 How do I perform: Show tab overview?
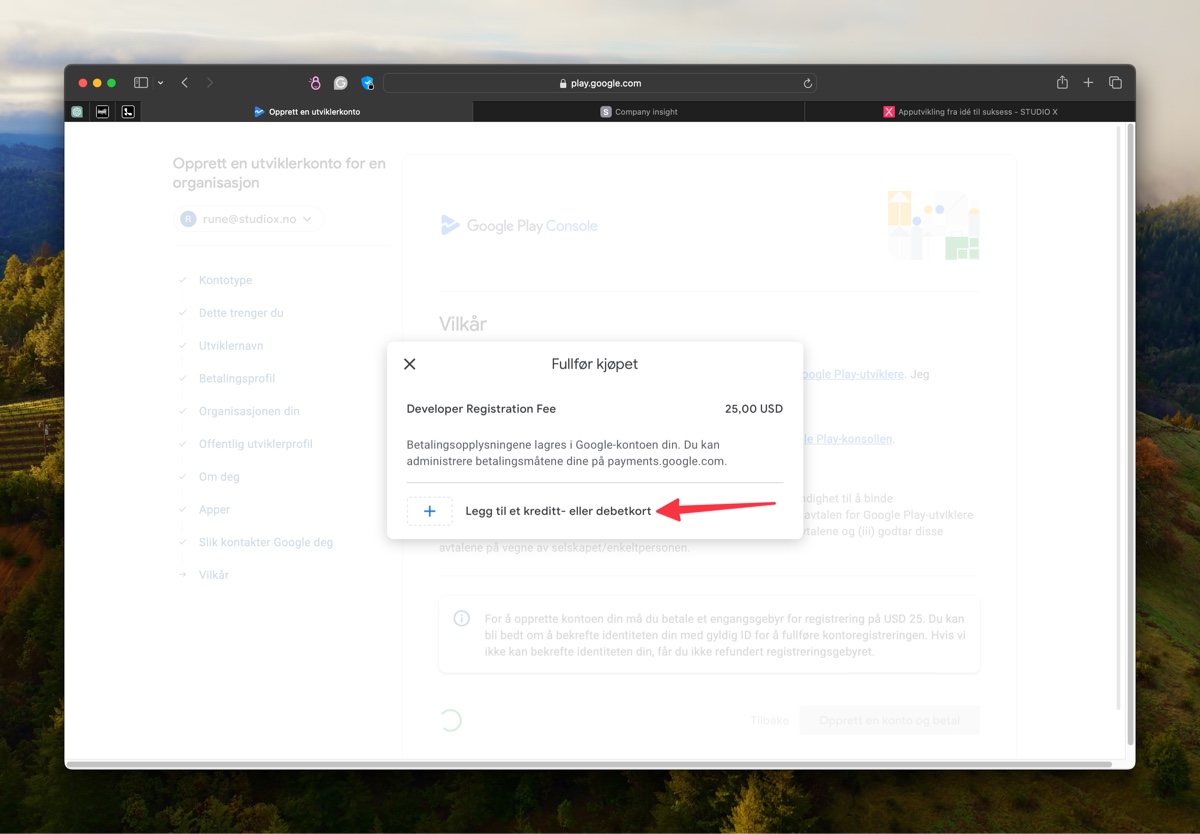(1115, 83)
